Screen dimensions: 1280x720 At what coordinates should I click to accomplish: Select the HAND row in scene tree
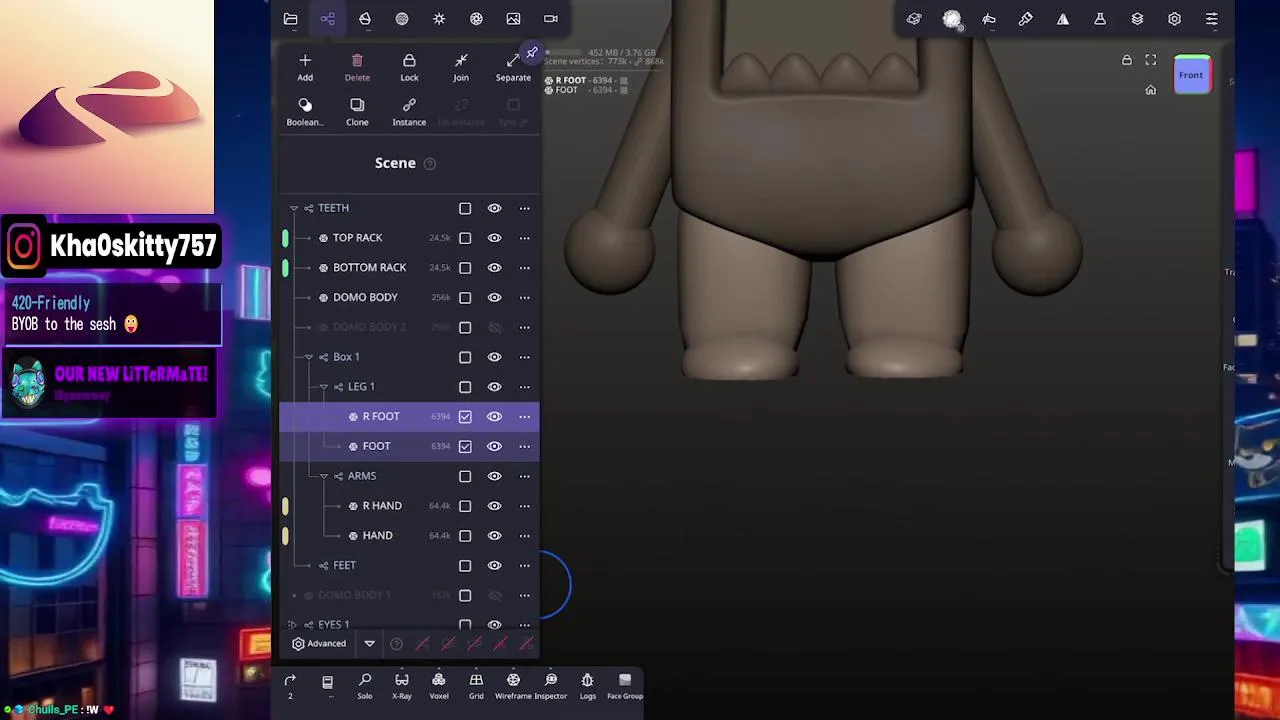pyautogui.click(x=409, y=536)
